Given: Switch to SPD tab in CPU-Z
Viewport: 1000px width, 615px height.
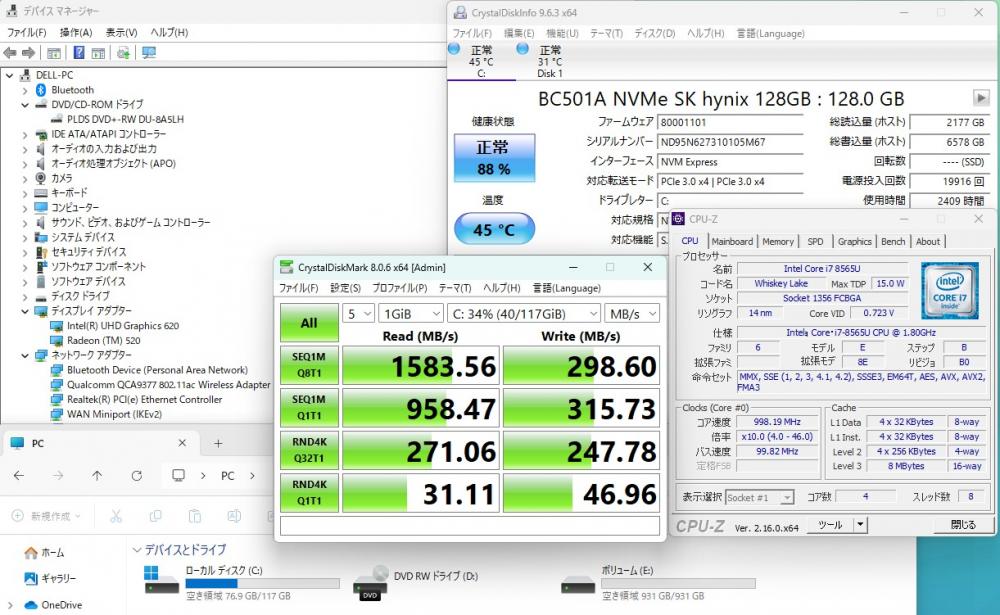Looking at the screenshot, I should pyautogui.click(x=815, y=242).
